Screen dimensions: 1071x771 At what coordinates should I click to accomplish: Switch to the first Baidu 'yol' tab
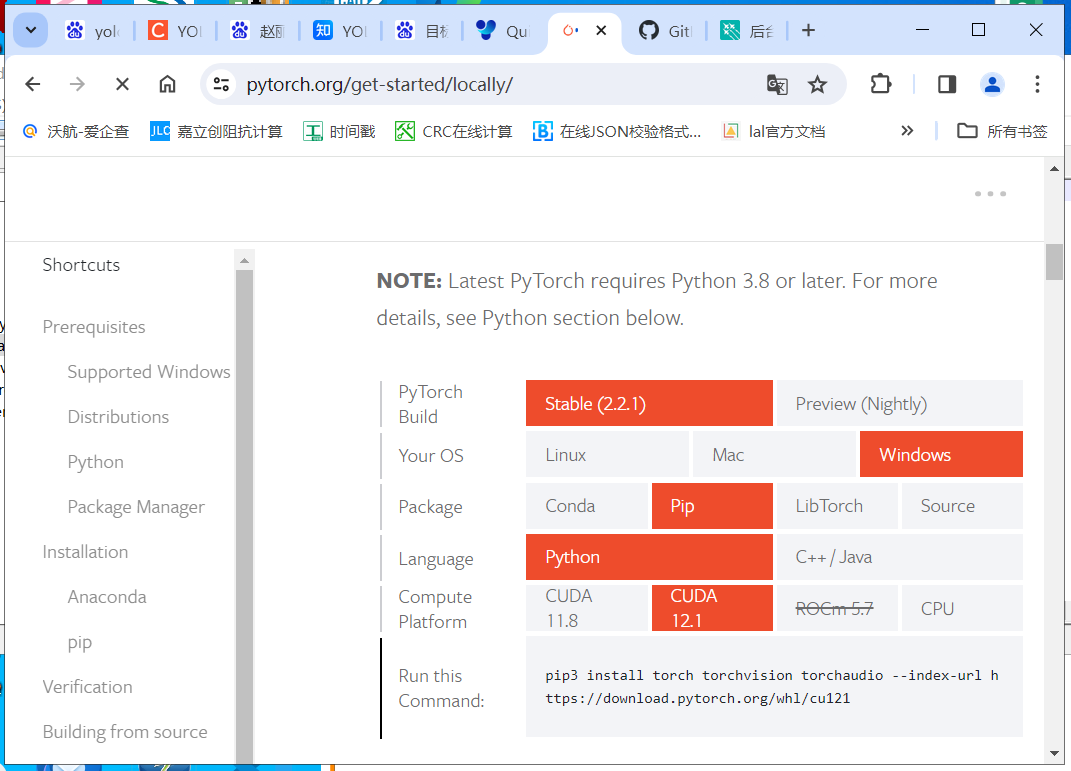pyautogui.click(x=92, y=31)
